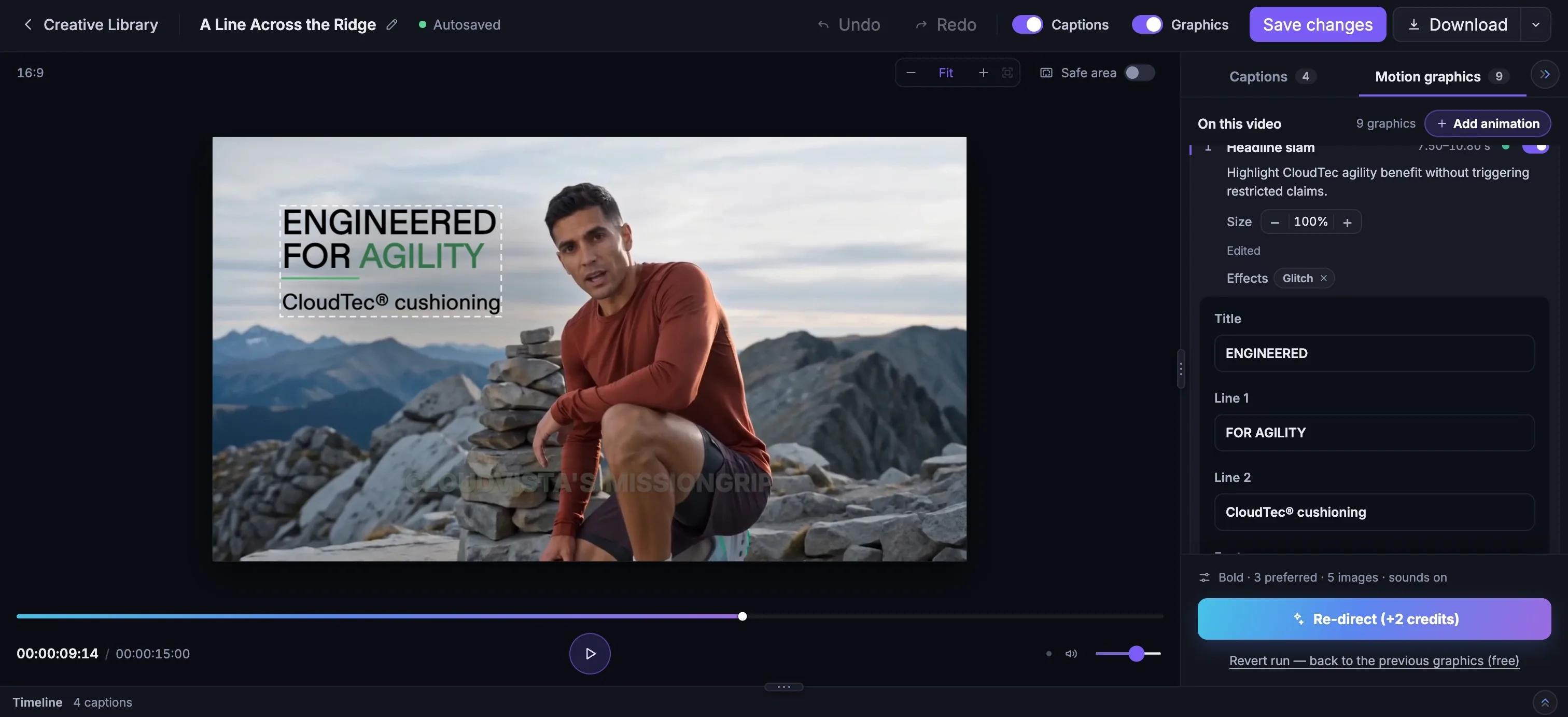Click the fullscreen preview icon
Viewport: 1568px width, 717px height.
point(1007,73)
